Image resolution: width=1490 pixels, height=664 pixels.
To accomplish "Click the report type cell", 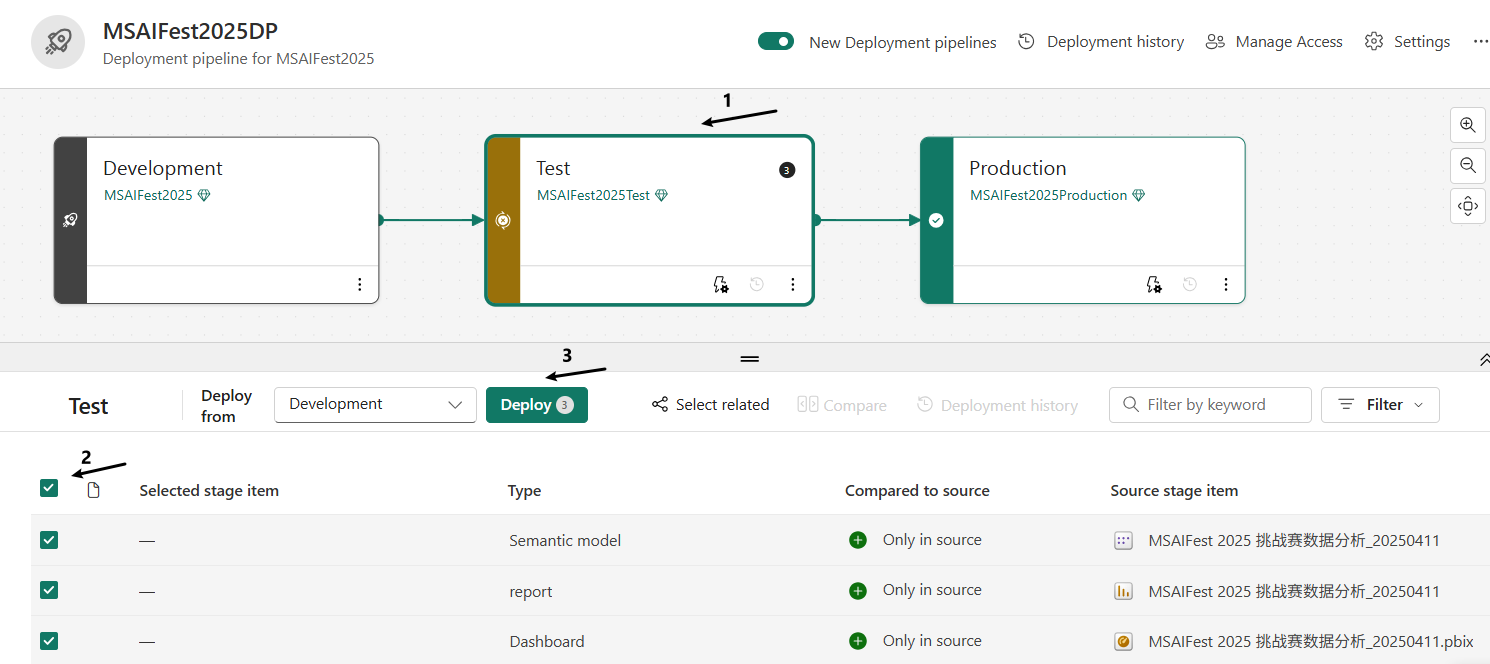I will [x=531, y=591].
